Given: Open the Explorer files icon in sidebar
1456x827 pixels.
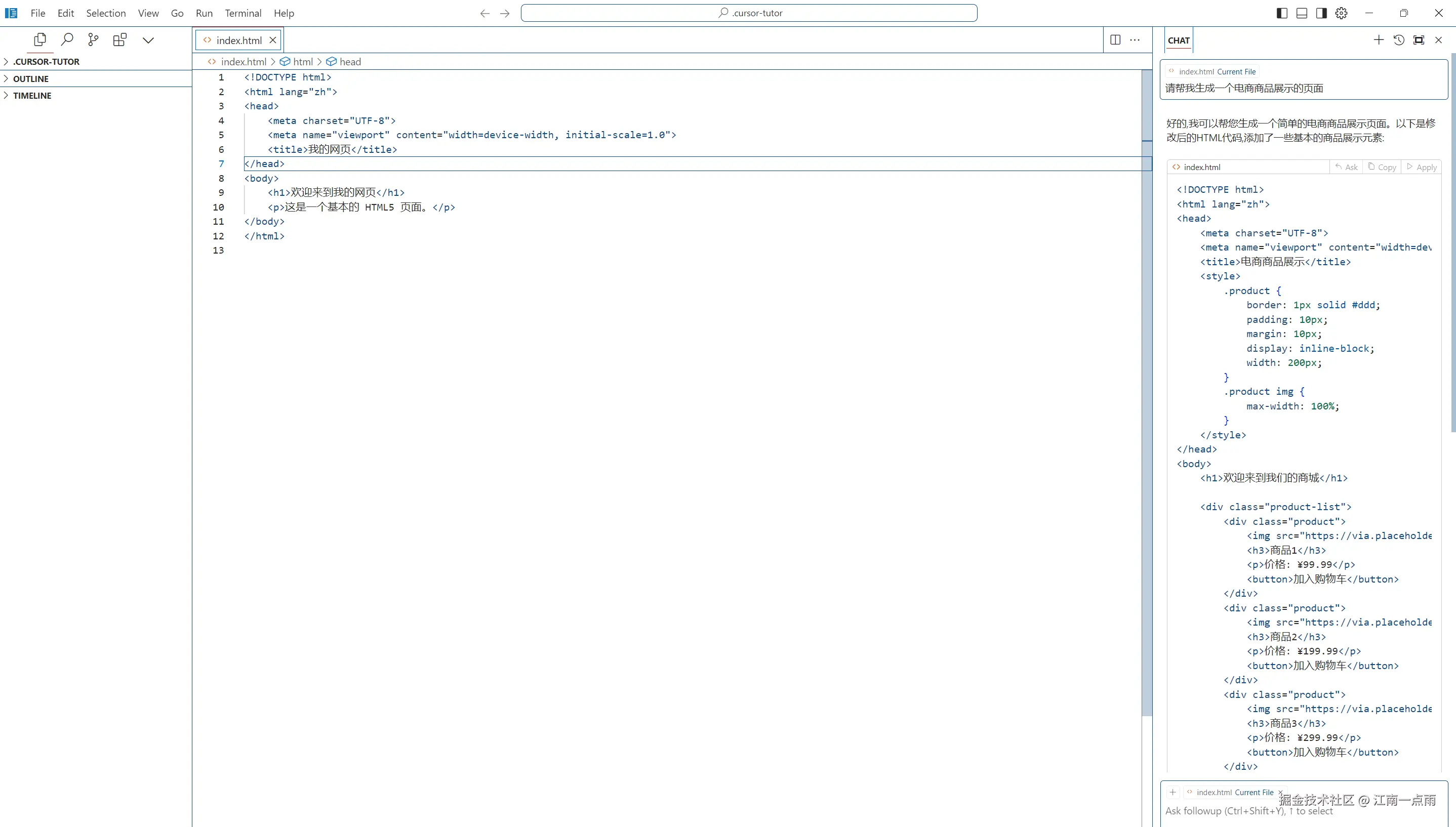Looking at the screenshot, I should click(40, 40).
